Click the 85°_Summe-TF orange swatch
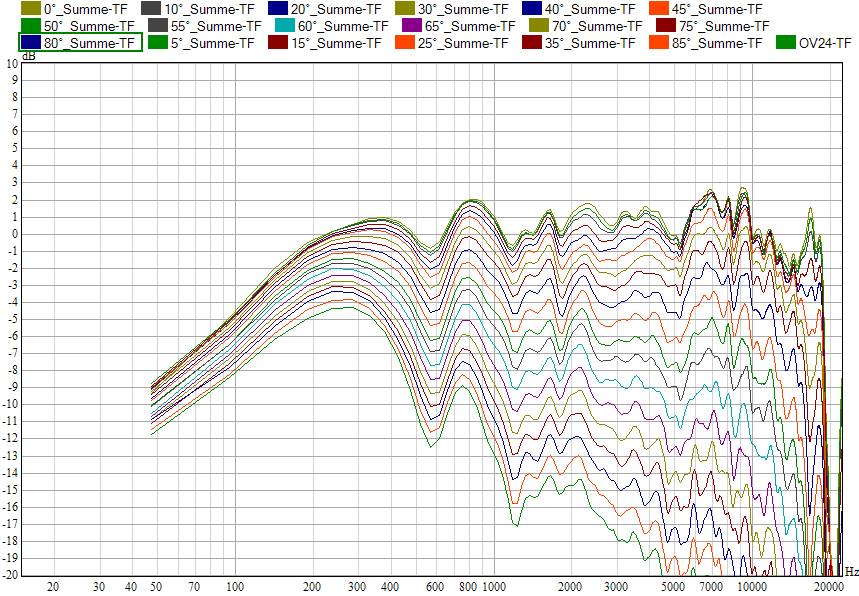This screenshot has width=859, height=596. point(659,43)
